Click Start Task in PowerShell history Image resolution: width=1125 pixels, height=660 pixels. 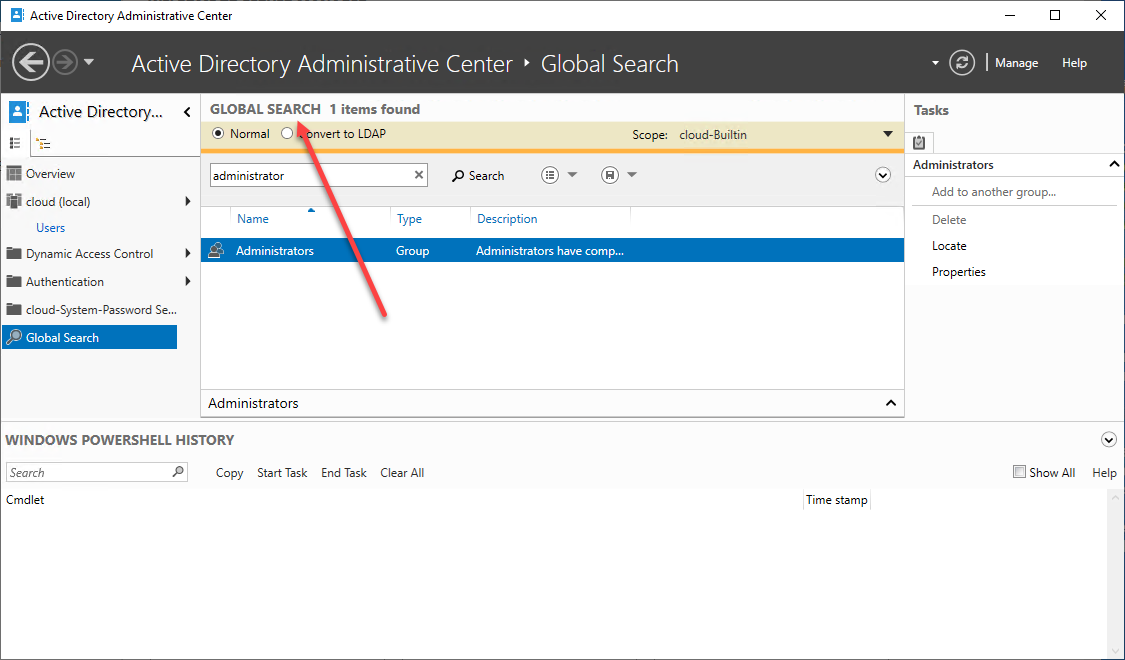[x=282, y=473]
